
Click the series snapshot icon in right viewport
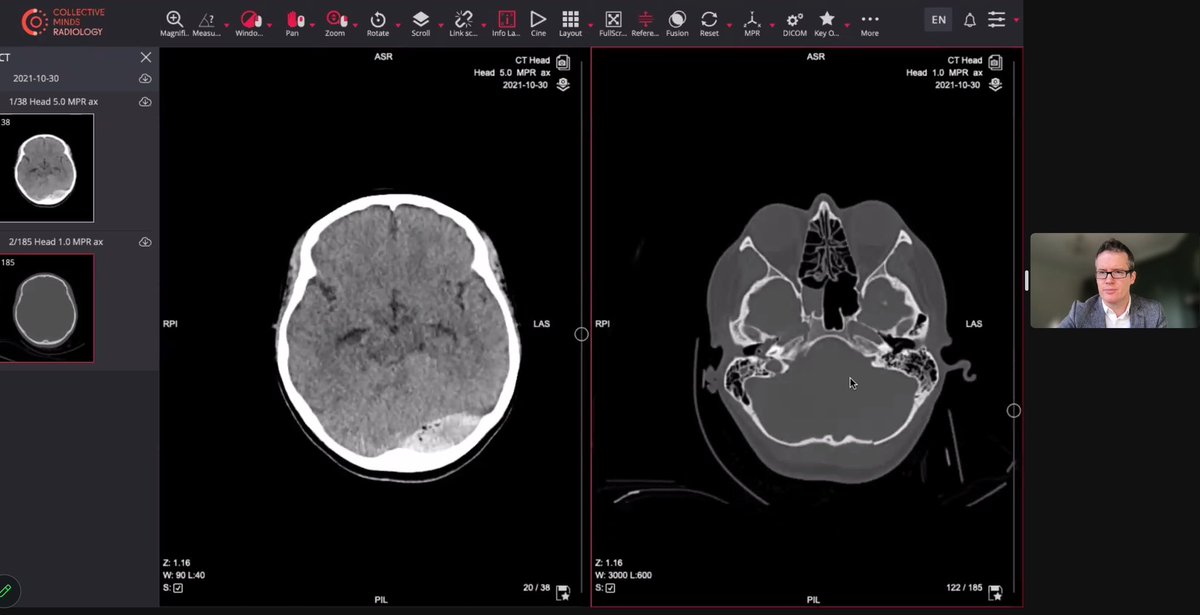tap(995, 62)
